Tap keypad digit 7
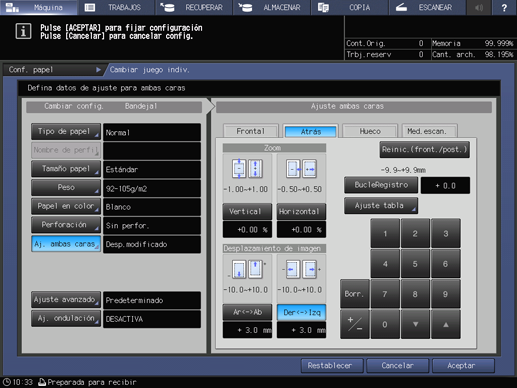 385,294
